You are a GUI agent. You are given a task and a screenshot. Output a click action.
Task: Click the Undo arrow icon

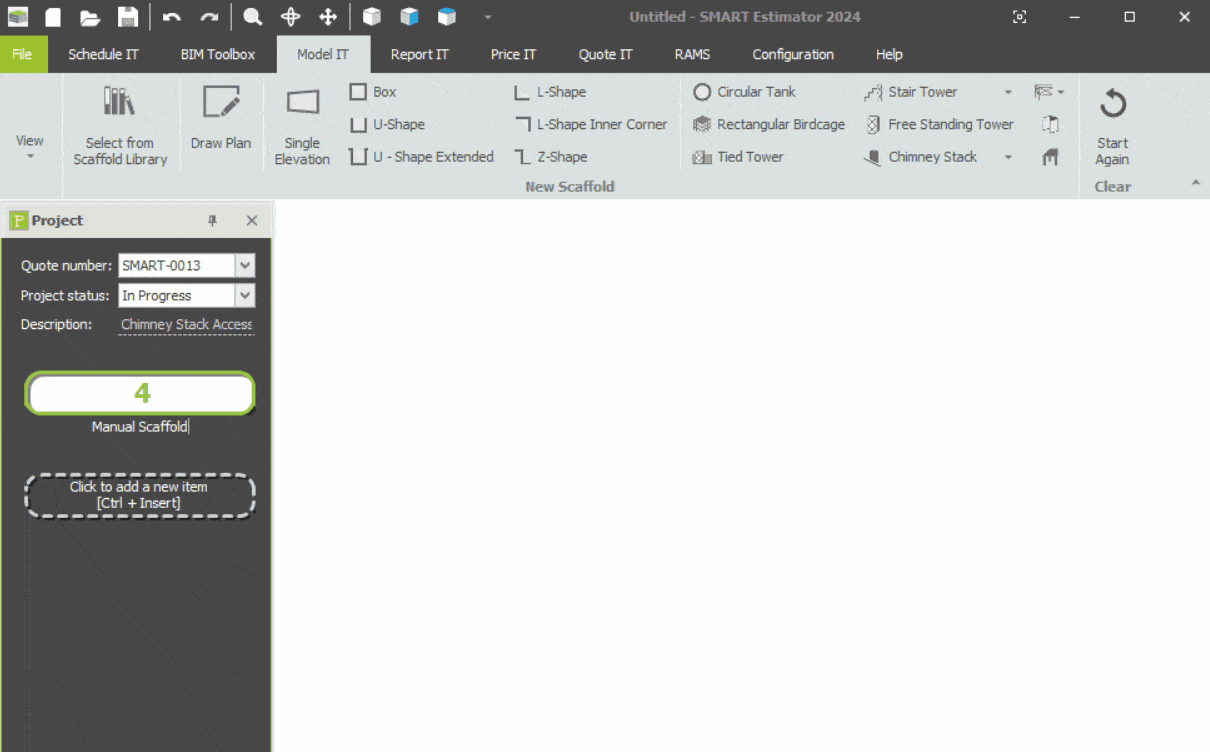[x=172, y=17]
